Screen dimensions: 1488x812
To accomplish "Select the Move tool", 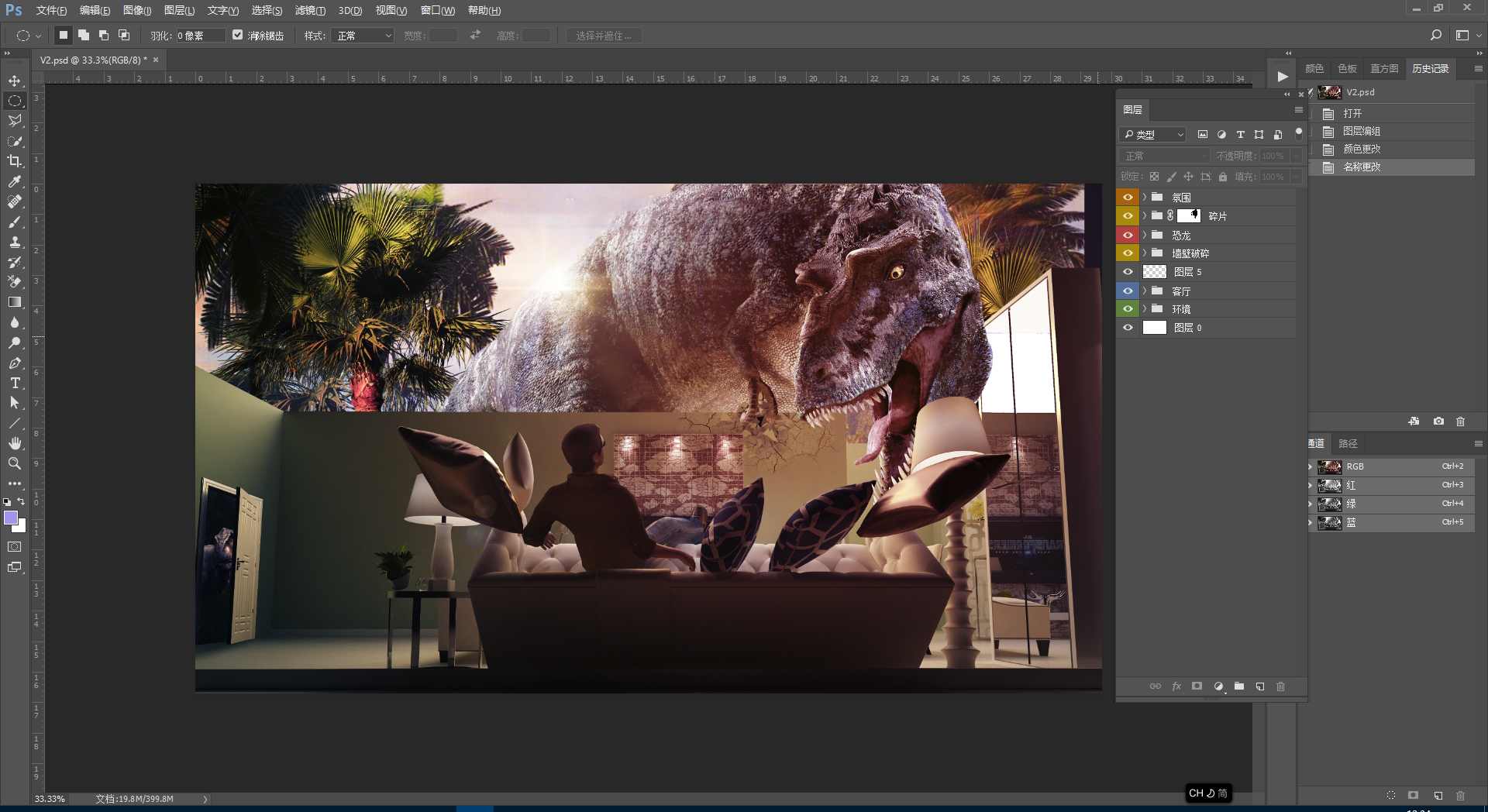I will [x=15, y=81].
